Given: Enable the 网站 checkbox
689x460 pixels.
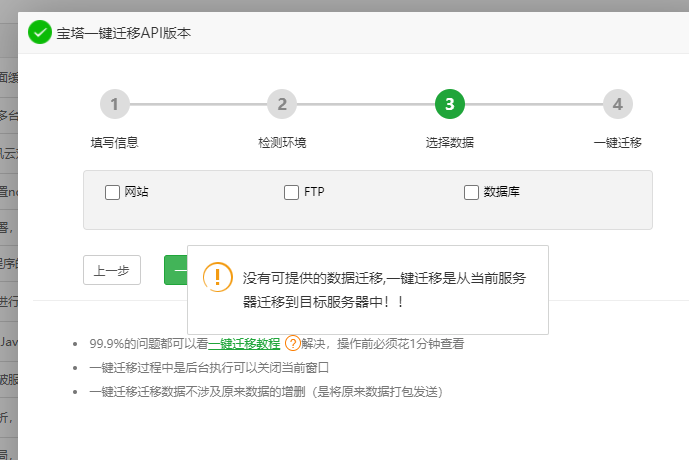Looking at the screenshot, I should [x=112, y=192].
